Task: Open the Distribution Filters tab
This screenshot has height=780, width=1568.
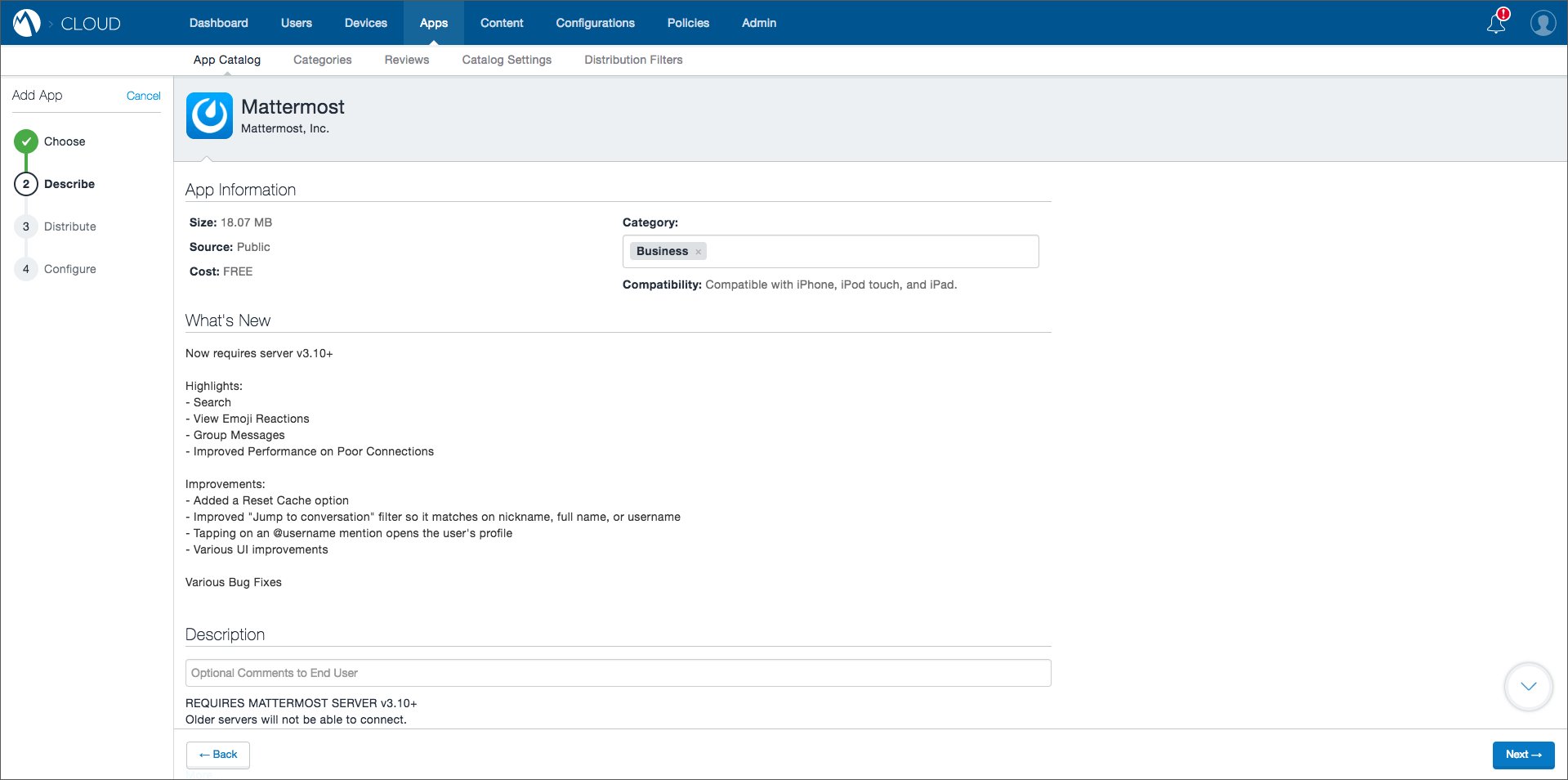Action: pos(633,60)
